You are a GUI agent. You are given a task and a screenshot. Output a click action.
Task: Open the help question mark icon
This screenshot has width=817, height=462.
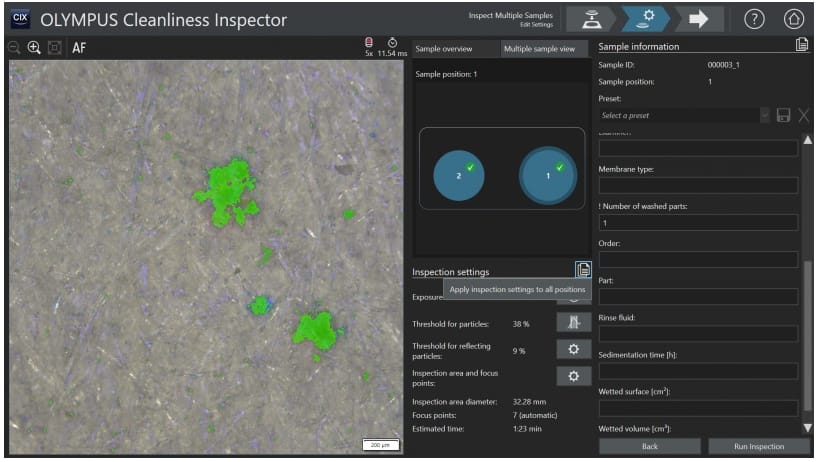(754, 19)
